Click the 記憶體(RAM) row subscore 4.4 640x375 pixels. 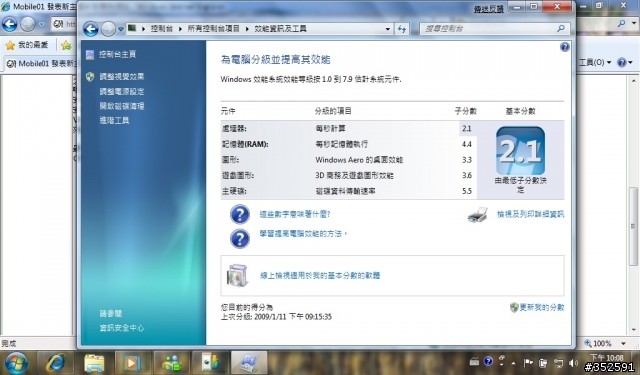(x=467, y=144)
